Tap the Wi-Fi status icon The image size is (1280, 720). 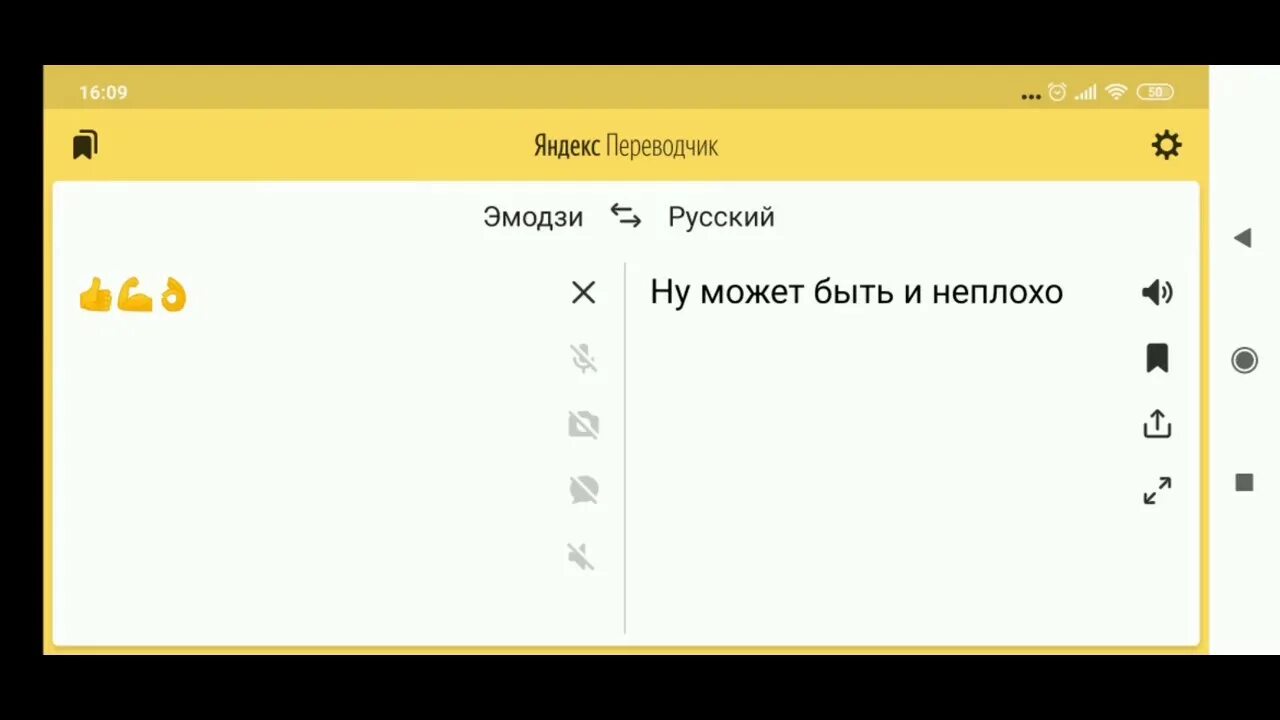pos(1116,92)
